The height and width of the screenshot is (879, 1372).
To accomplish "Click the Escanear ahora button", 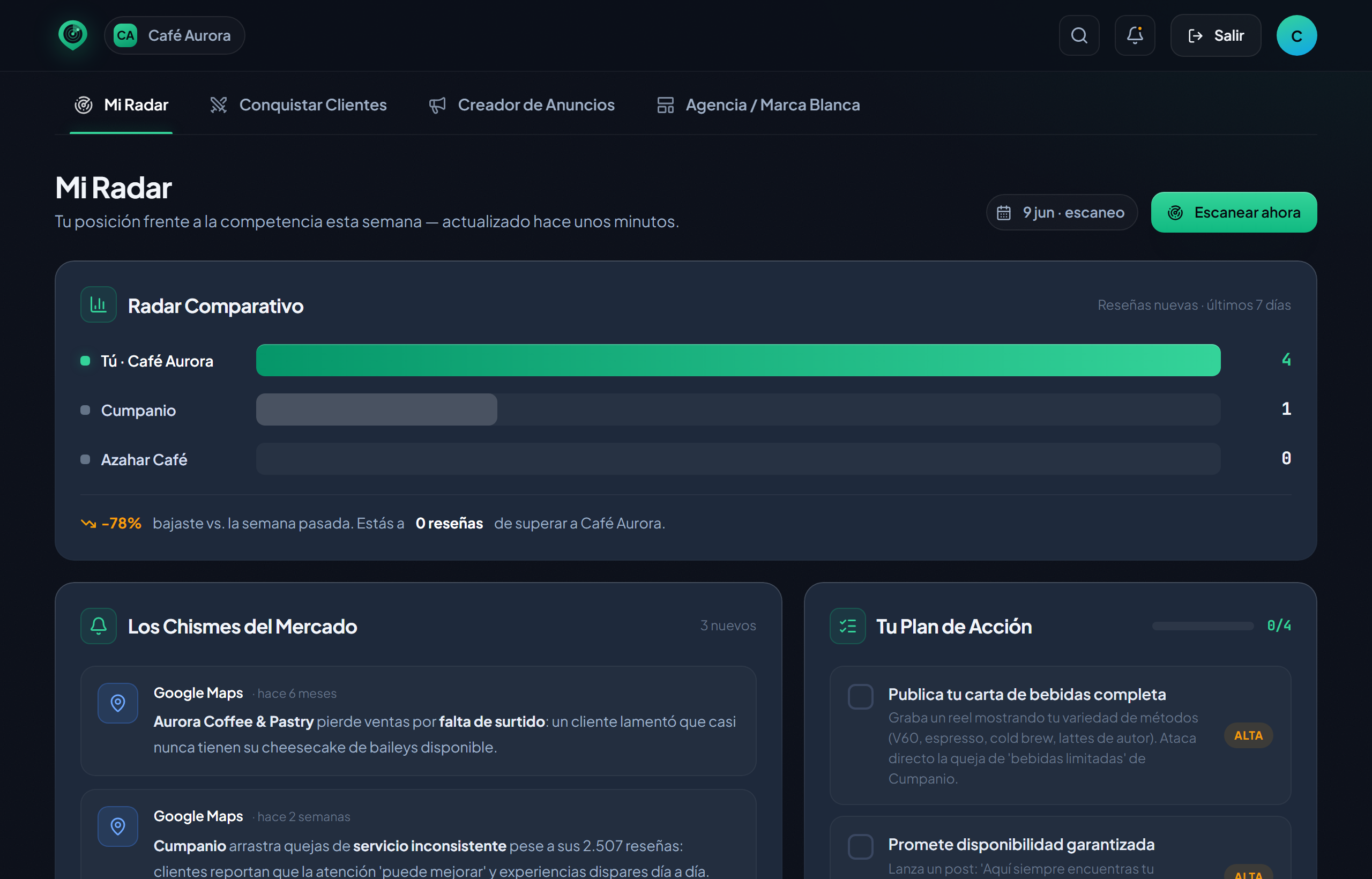I will tap(1233, 212).
